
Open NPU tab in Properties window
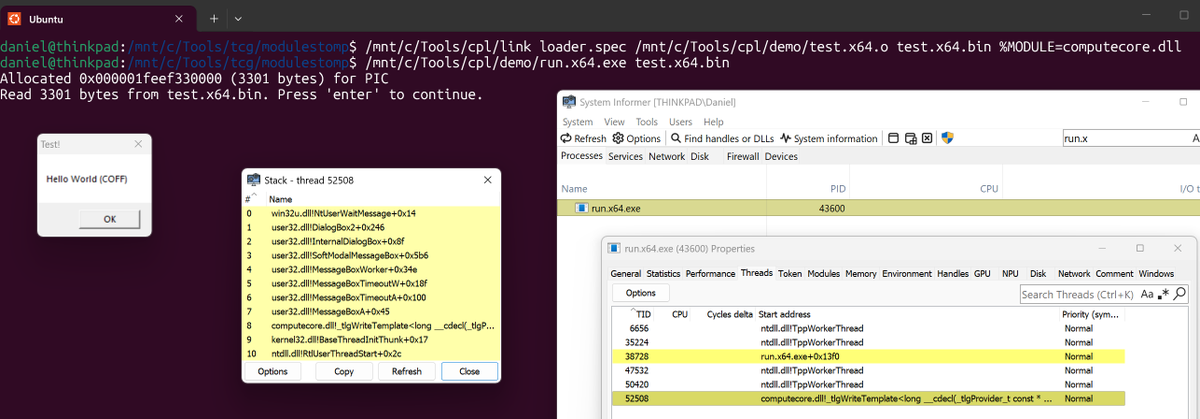coord(1010,273)
